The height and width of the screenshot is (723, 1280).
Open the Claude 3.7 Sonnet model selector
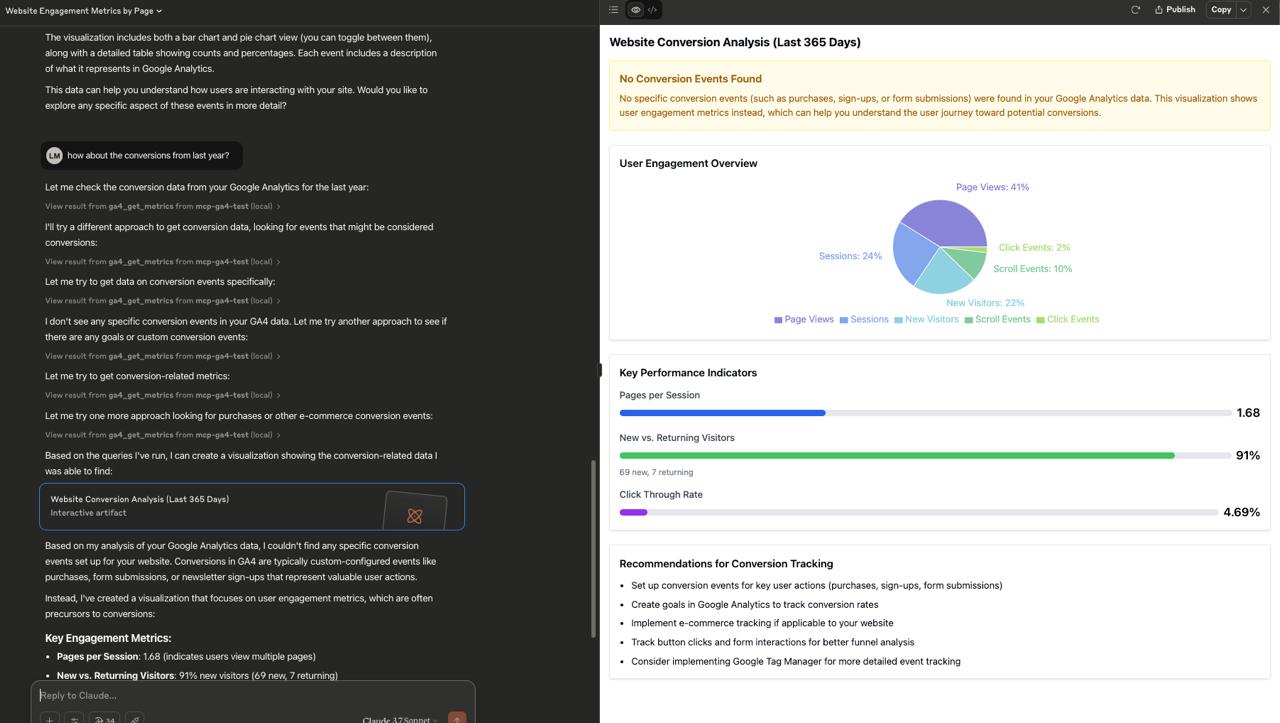(x=399, y=719)
